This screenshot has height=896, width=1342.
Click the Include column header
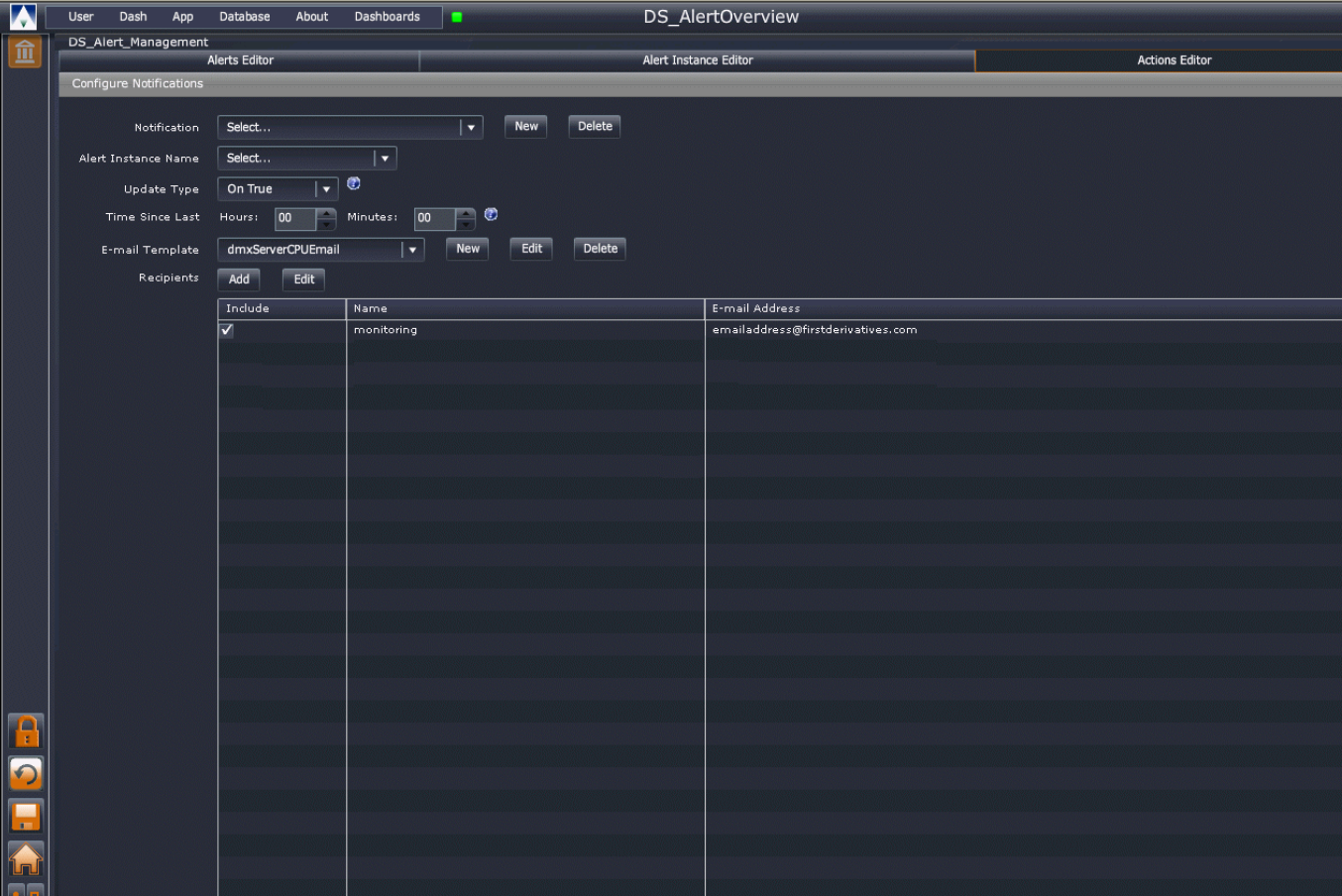coord(281,309)
